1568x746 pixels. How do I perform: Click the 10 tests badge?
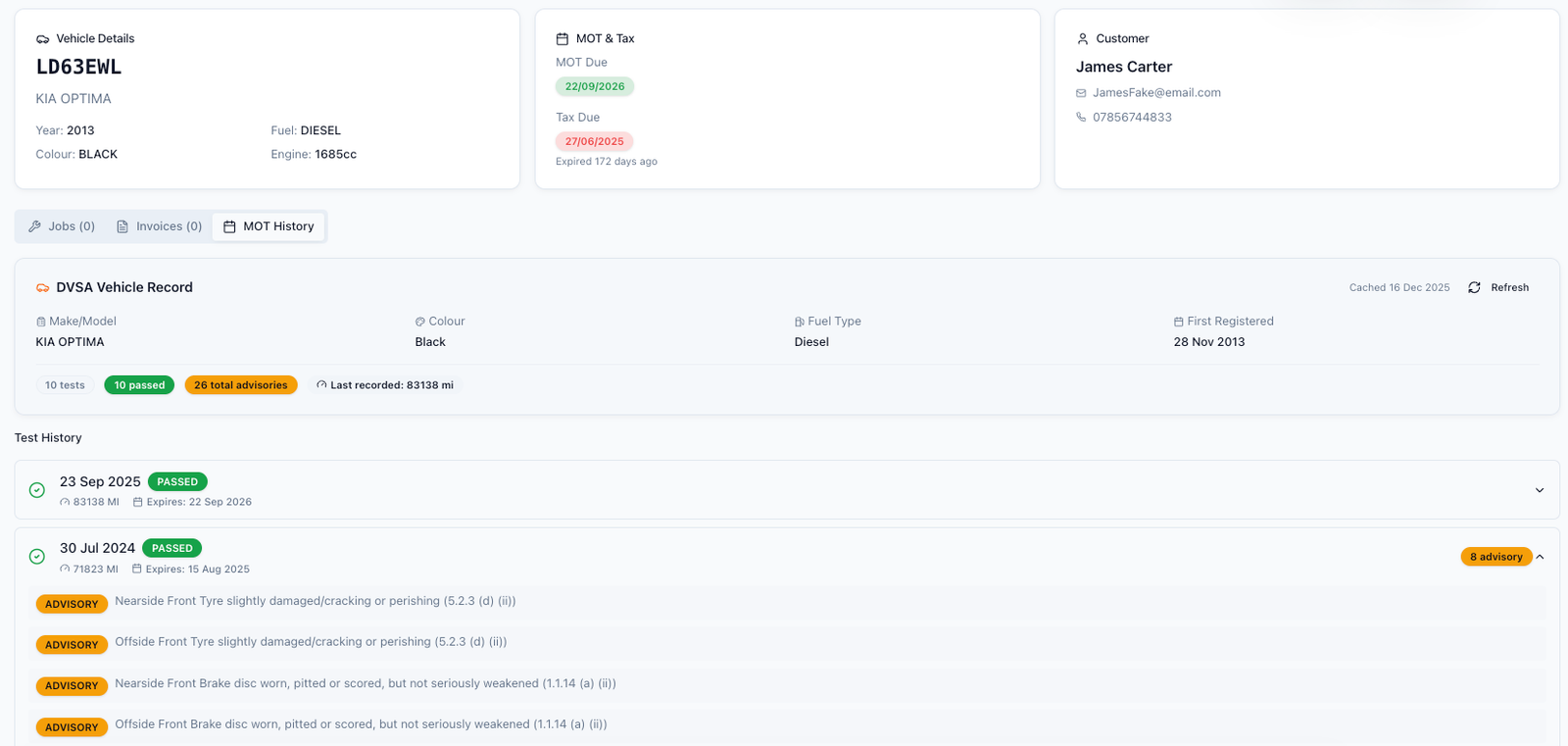click(x=65, y=385)
